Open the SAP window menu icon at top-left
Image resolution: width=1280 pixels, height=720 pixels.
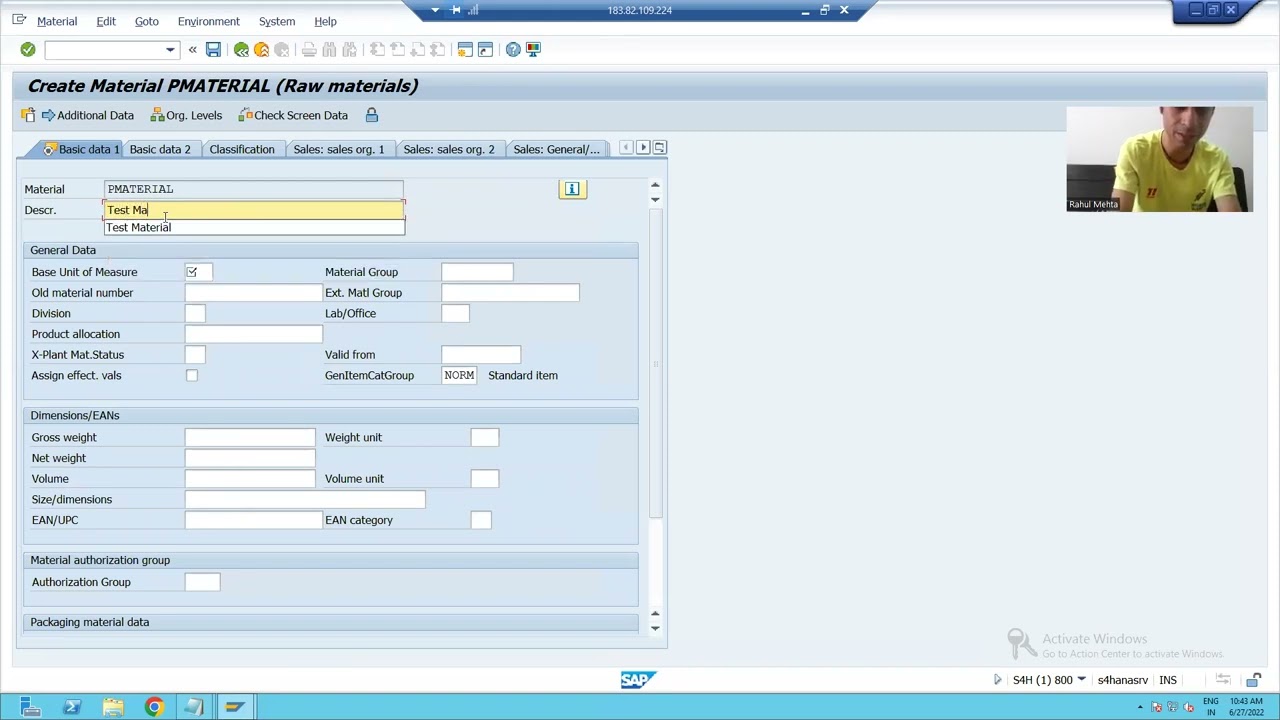19,20
